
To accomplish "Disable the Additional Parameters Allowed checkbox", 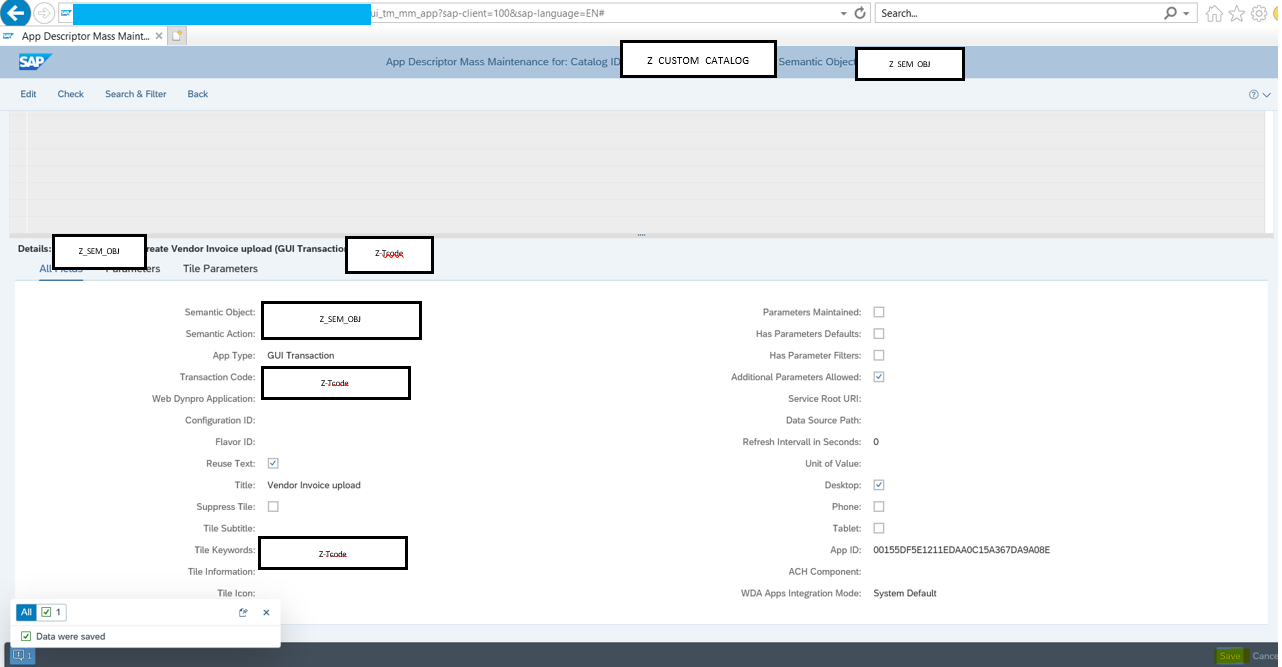I will click(x=879, y=377).
